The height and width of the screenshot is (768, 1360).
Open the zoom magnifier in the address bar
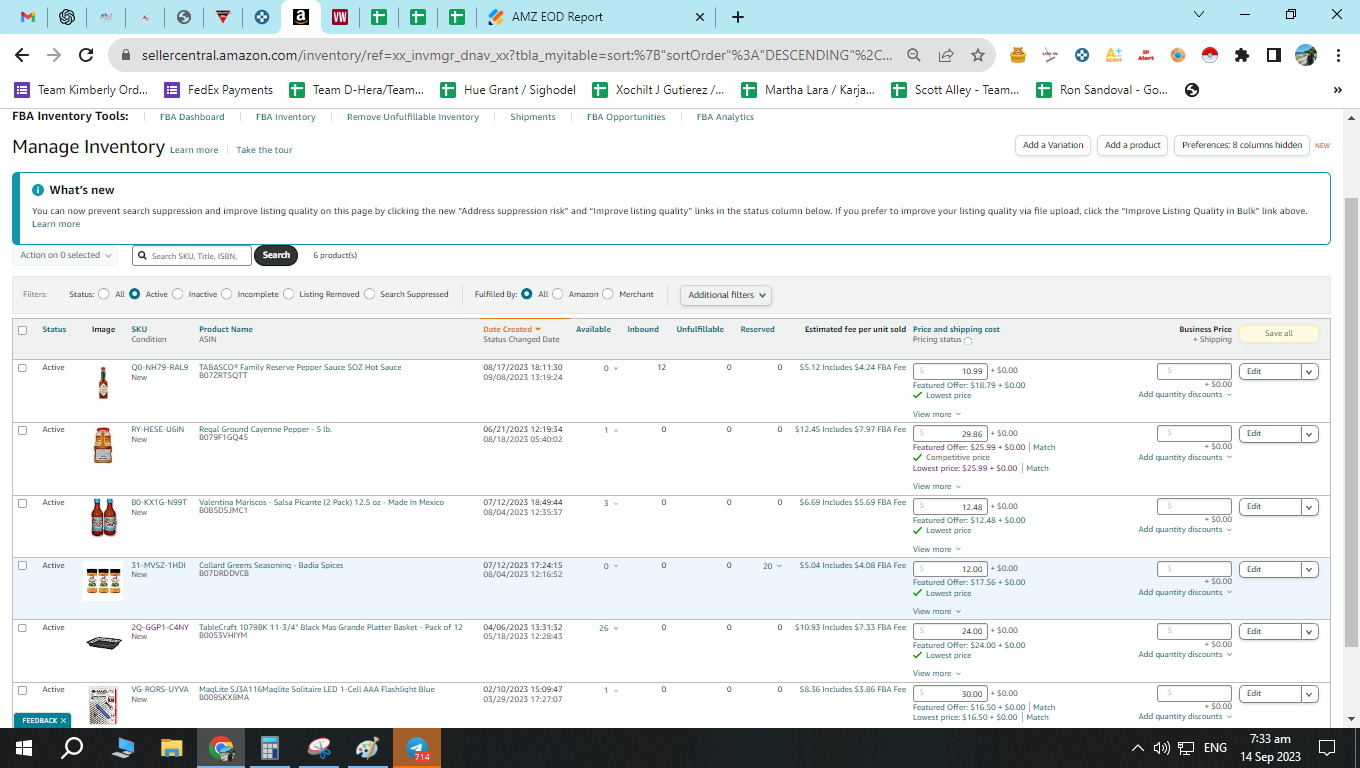point(914,55)
